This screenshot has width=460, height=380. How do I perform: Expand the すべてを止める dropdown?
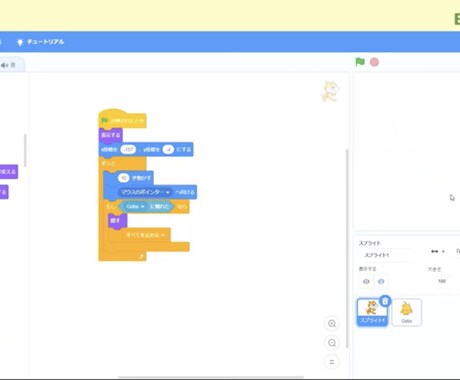145,235
